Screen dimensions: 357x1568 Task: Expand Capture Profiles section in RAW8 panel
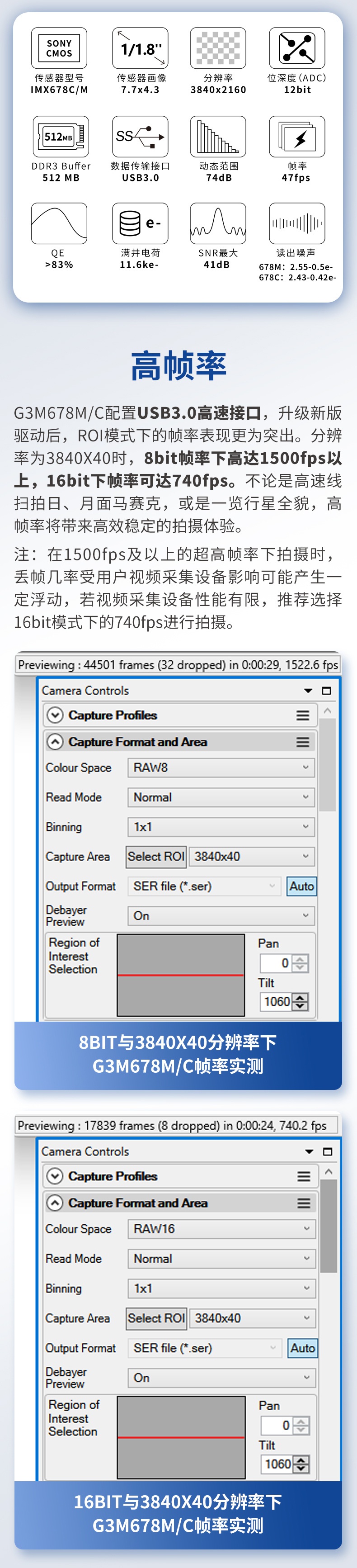tap(55, 715)
